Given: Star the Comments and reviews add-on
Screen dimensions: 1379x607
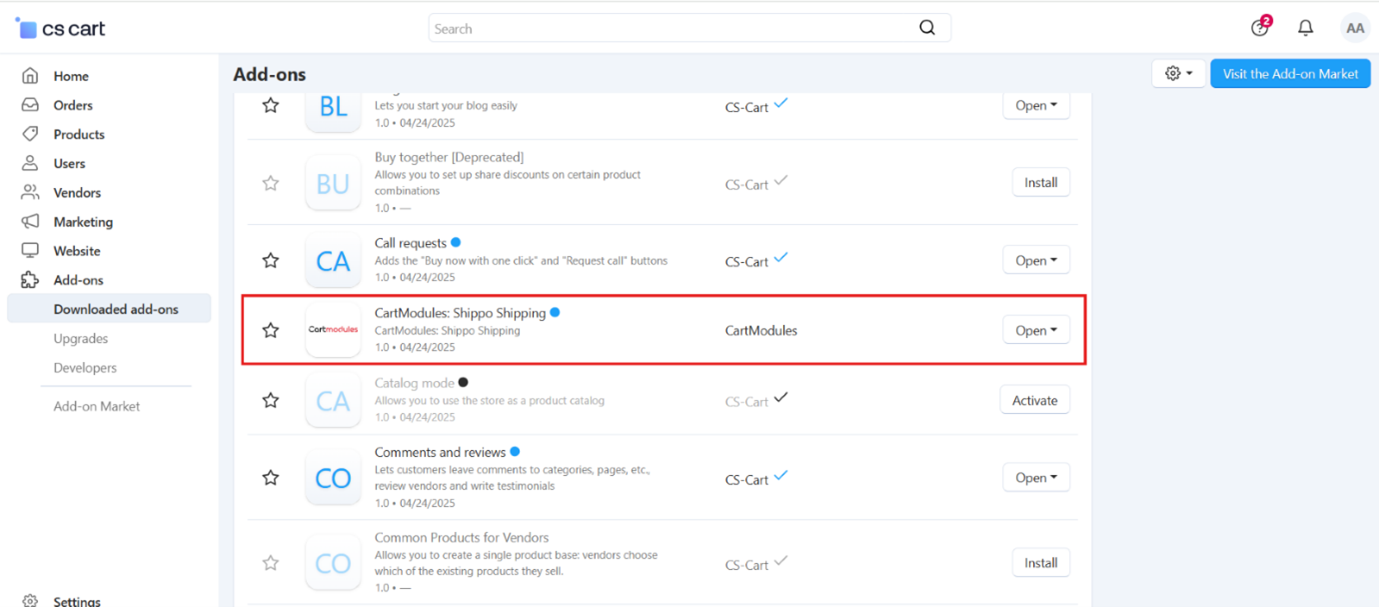Looking at the screenshot, I should click(271, 478).
